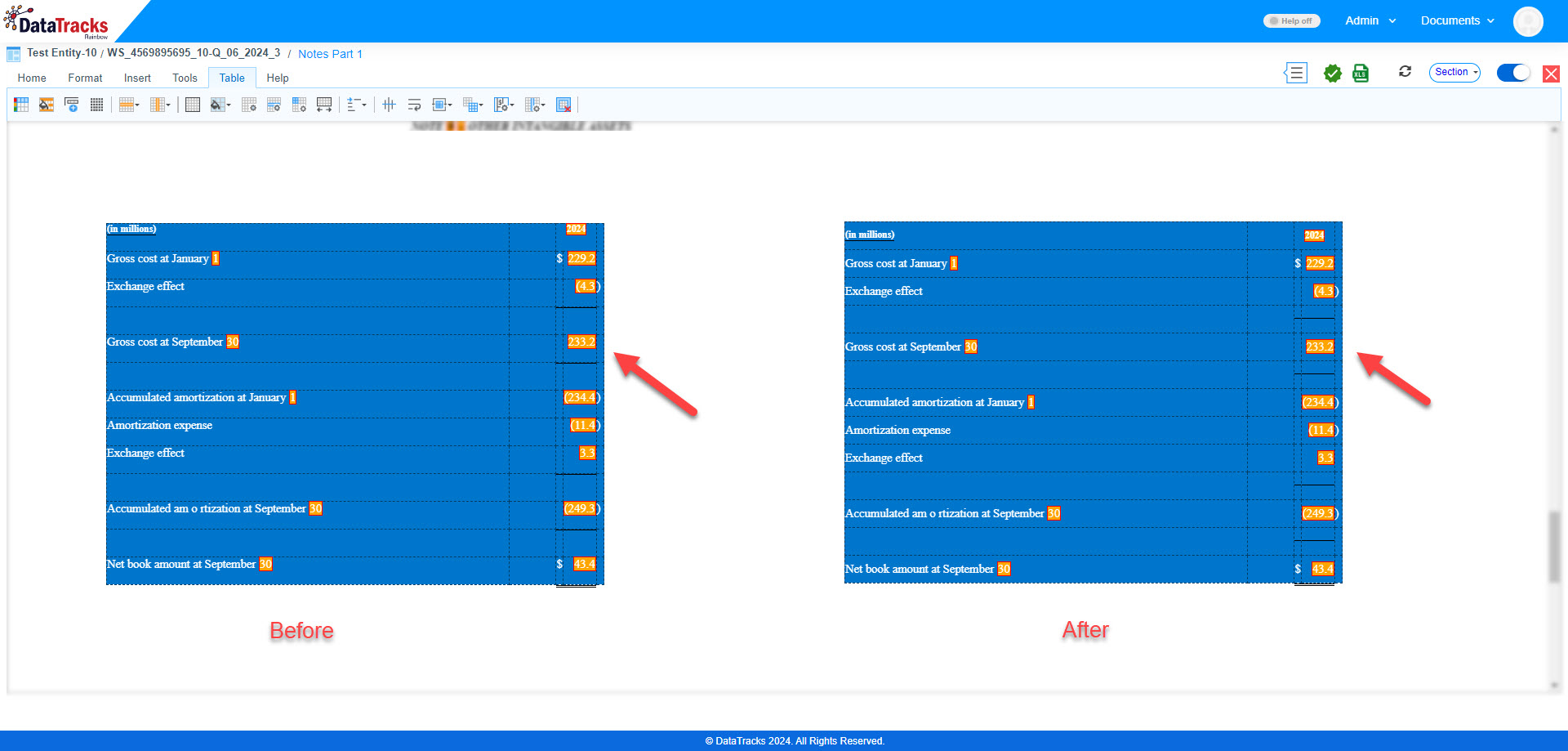Click the DataTracks logo
The height and width of the screenshot is (751, 1568).
coord(57,22)
